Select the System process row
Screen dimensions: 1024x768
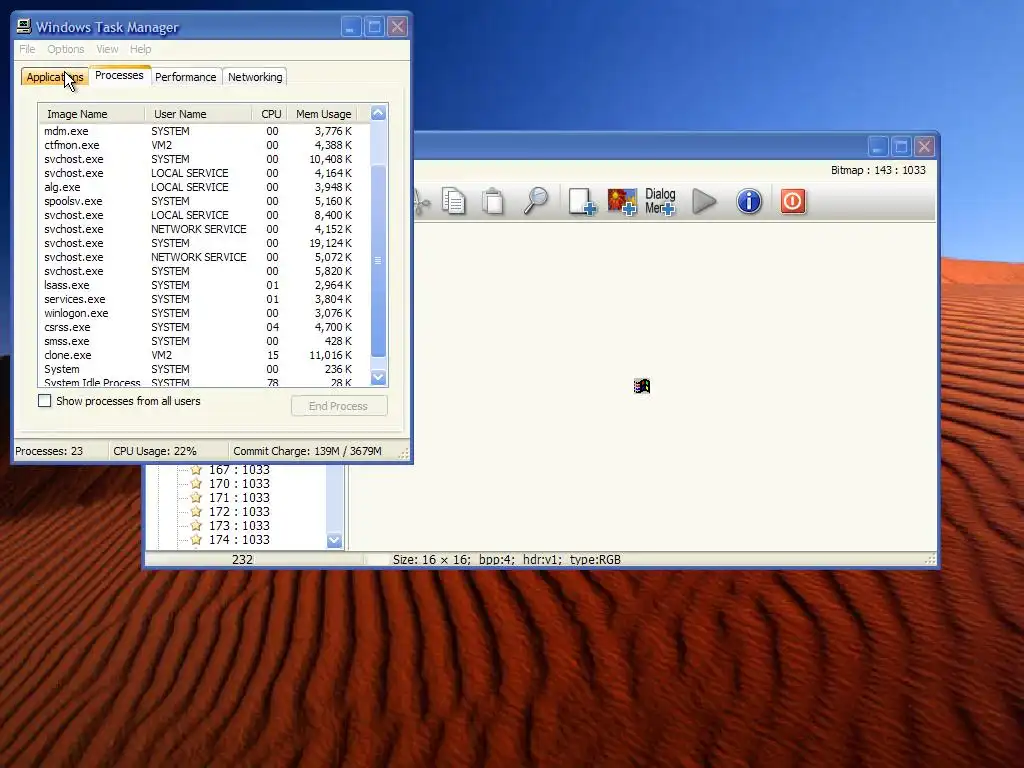click(204, 370)
